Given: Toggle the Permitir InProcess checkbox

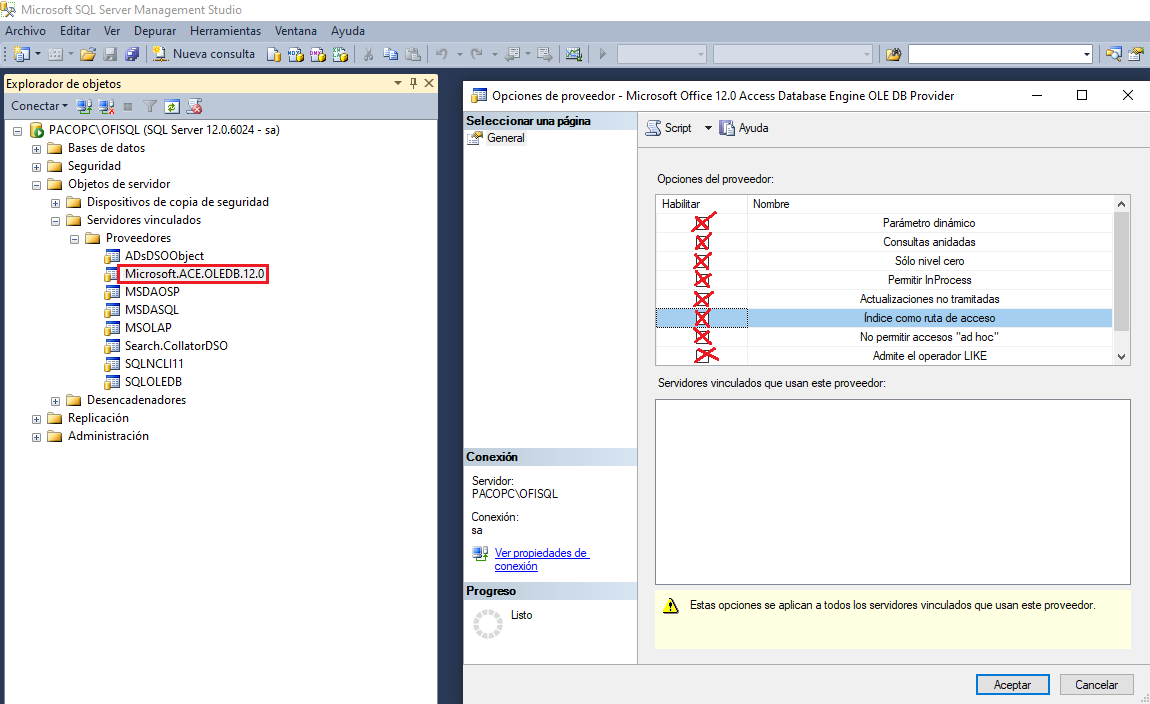Looking at the screenshot, I should click(x=702, y=280).
